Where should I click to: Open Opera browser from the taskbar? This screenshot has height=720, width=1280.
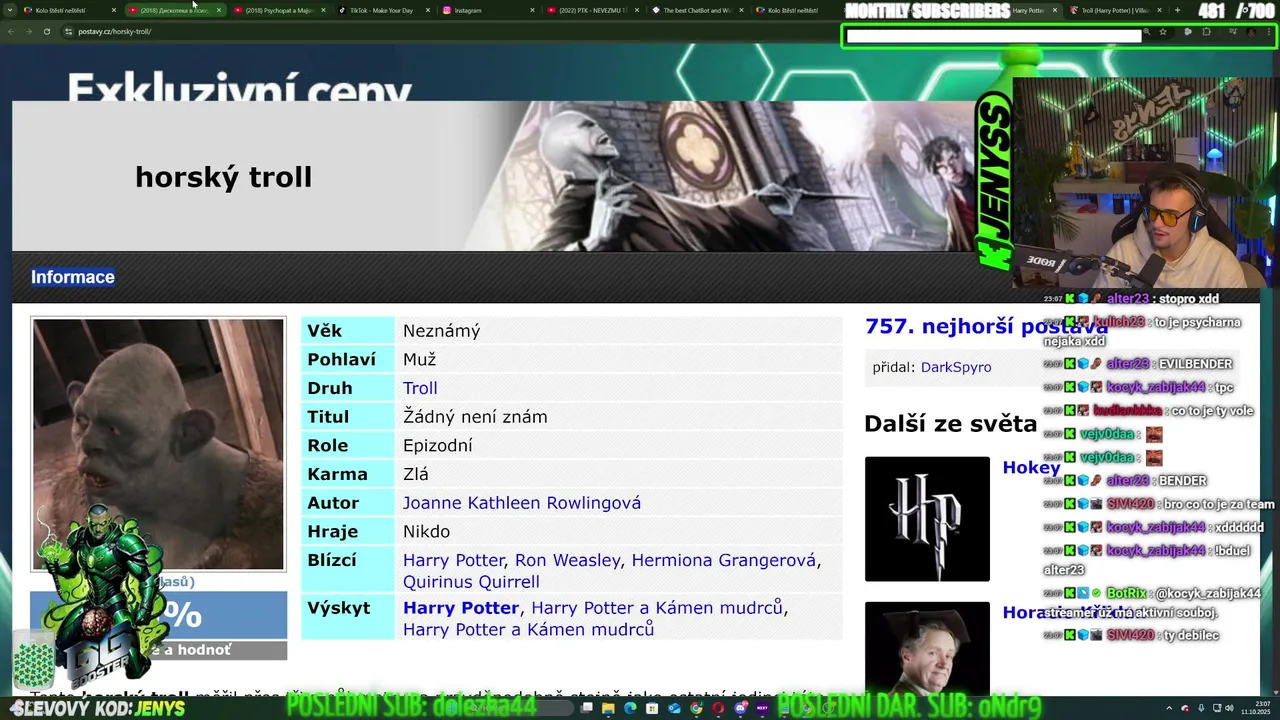(718, 708)
